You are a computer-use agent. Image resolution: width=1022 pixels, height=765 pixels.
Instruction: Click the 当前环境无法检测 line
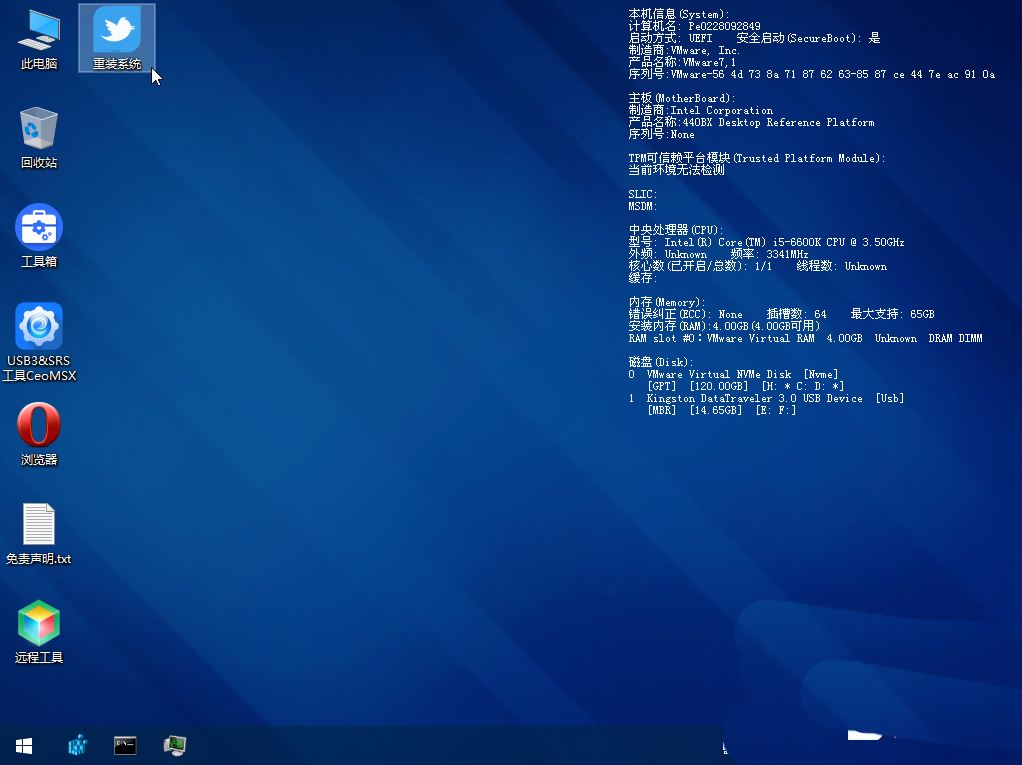[x=677, y=170]
